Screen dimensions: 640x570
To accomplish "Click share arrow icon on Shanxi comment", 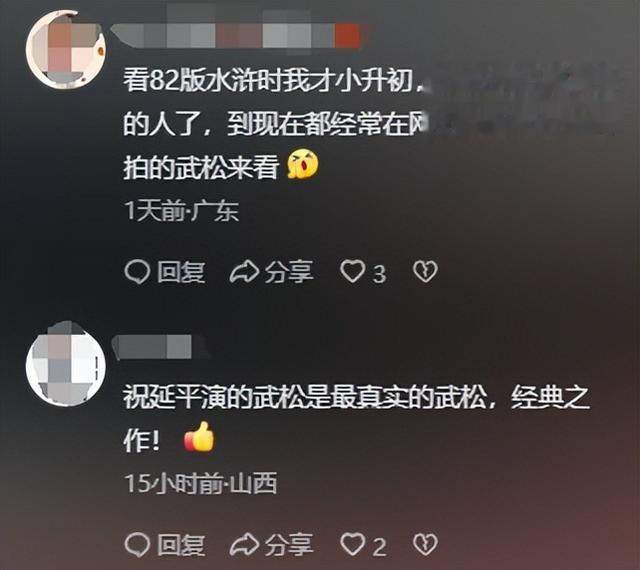I will point(244,545).
